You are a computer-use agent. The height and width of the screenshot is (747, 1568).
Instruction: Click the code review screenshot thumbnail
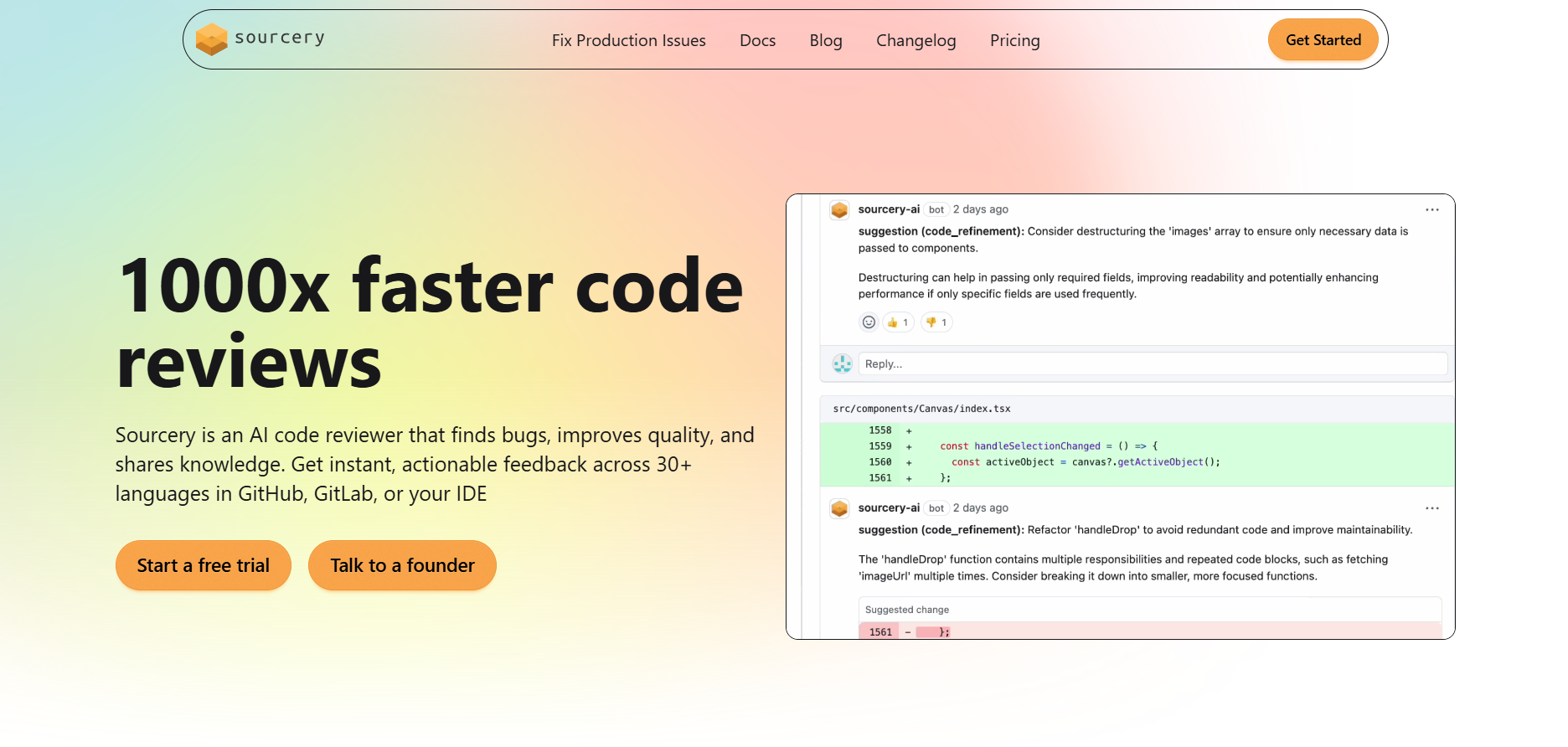click(x=1121, y=416)
